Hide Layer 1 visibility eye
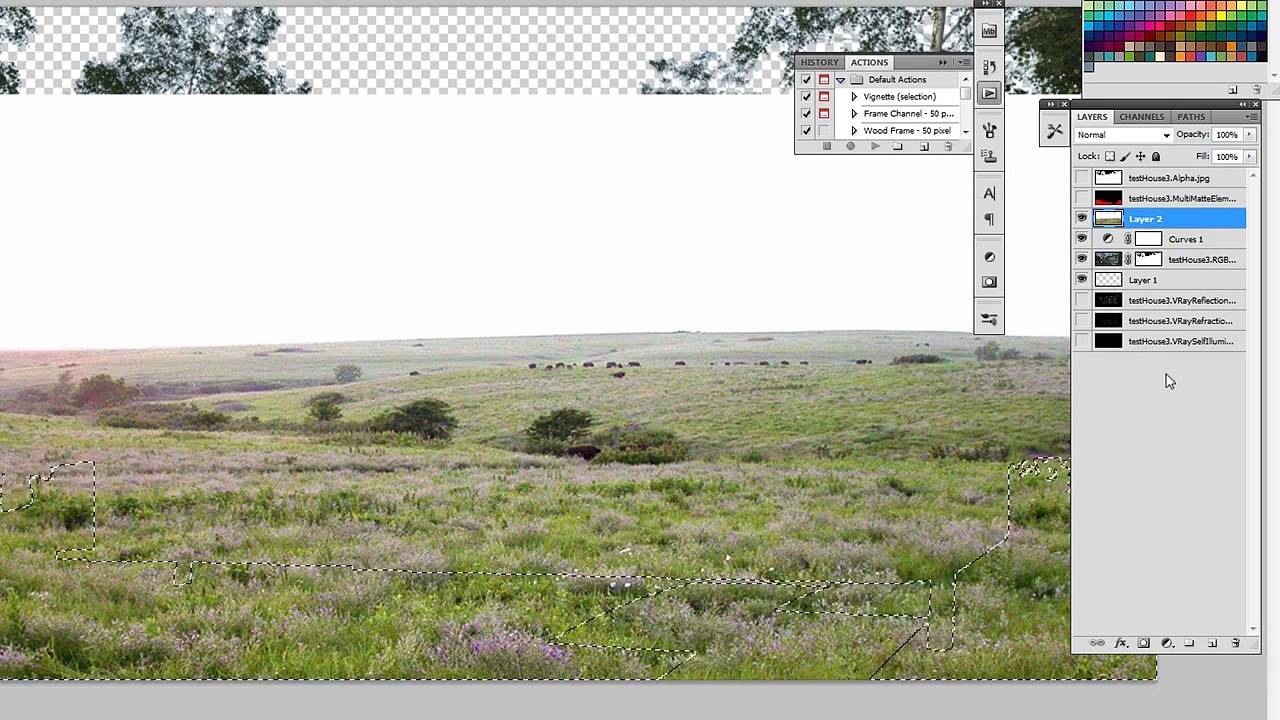The width and height of the screenshot is (1280, 720). [x=1081, y=280]
